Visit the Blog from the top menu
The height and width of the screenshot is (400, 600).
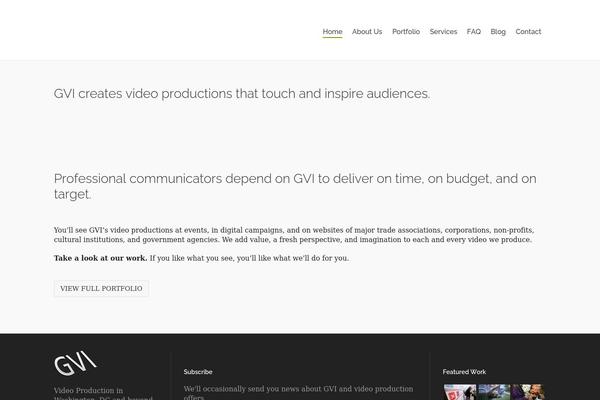498,32
